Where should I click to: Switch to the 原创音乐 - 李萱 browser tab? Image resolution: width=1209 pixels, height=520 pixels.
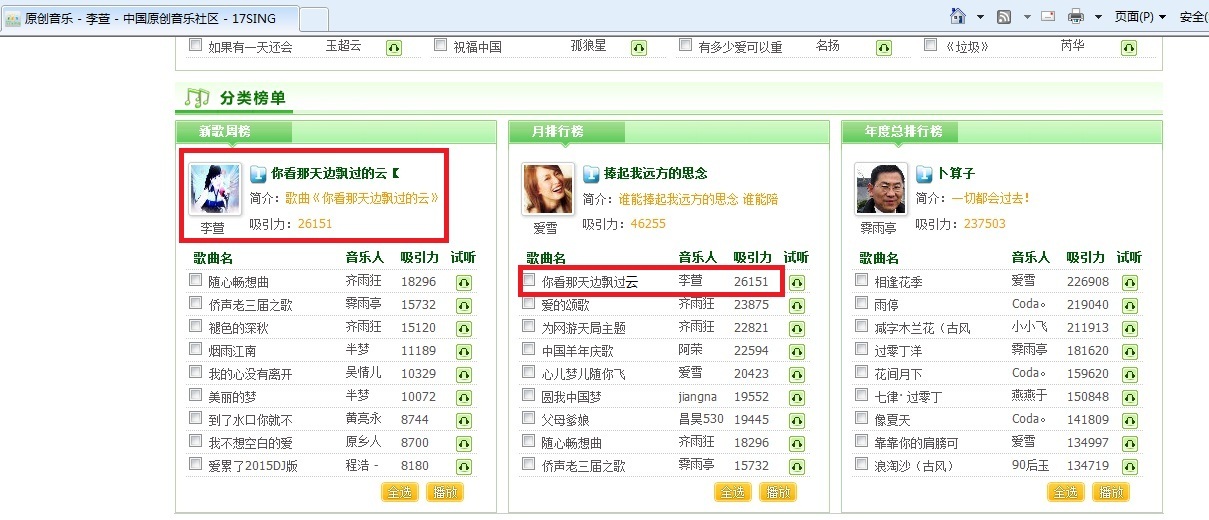click(148, 18)
